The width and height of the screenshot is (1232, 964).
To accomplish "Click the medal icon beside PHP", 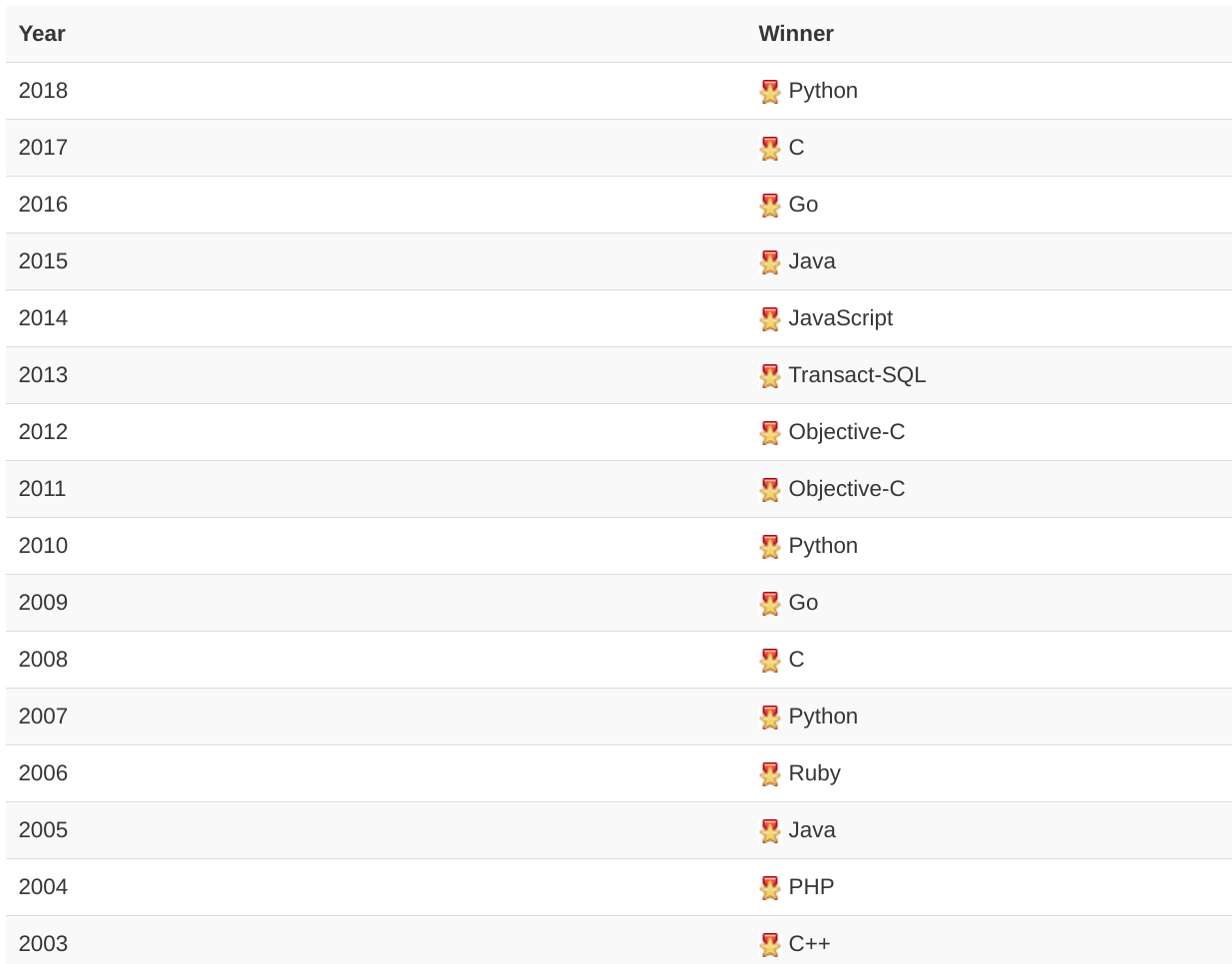I will (769, 888).
